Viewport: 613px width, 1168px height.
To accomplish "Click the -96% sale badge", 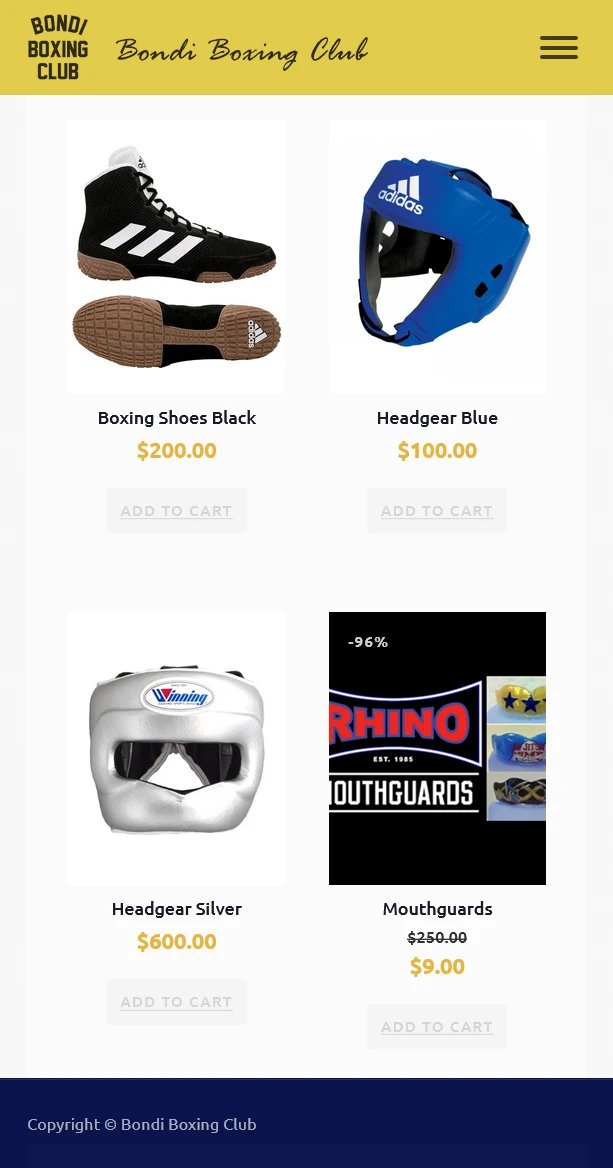I will pyautogui.click(x=368, y=642).
